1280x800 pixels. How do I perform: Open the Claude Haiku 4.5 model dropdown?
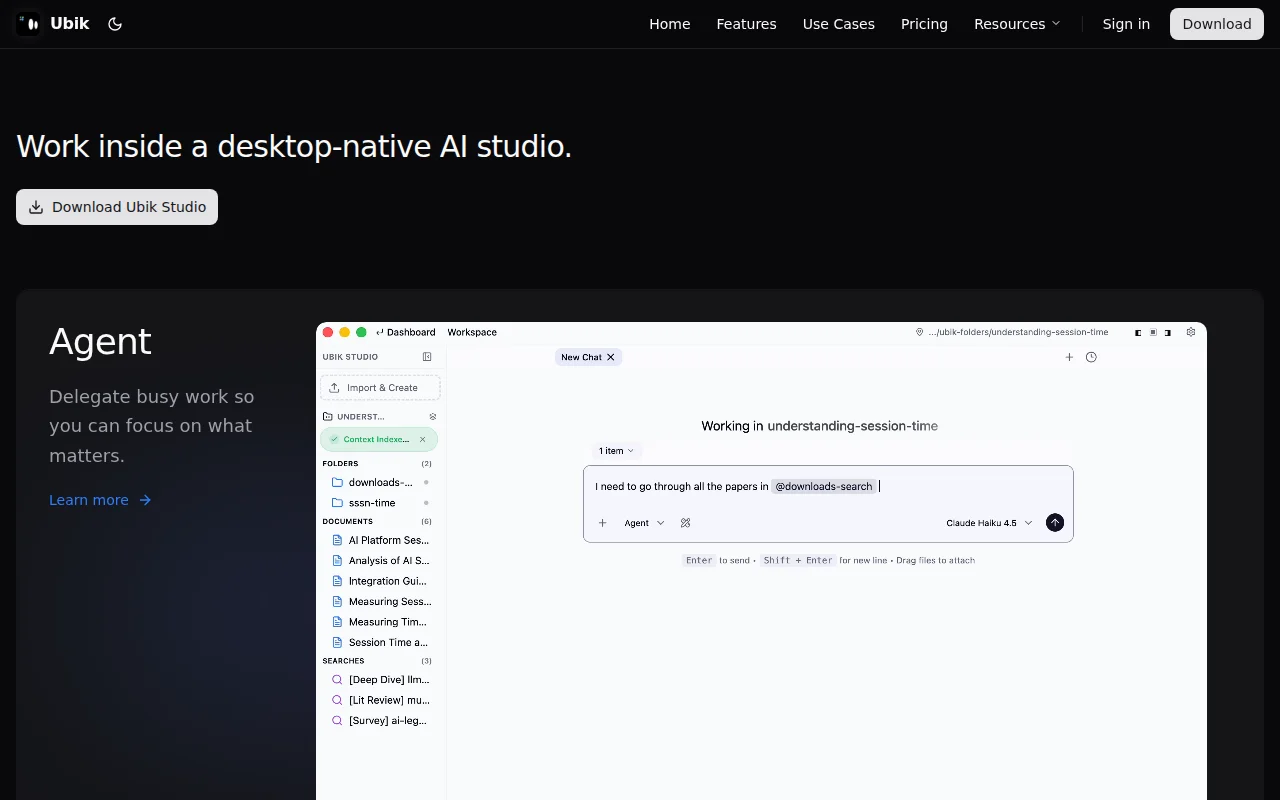point(989,523)
